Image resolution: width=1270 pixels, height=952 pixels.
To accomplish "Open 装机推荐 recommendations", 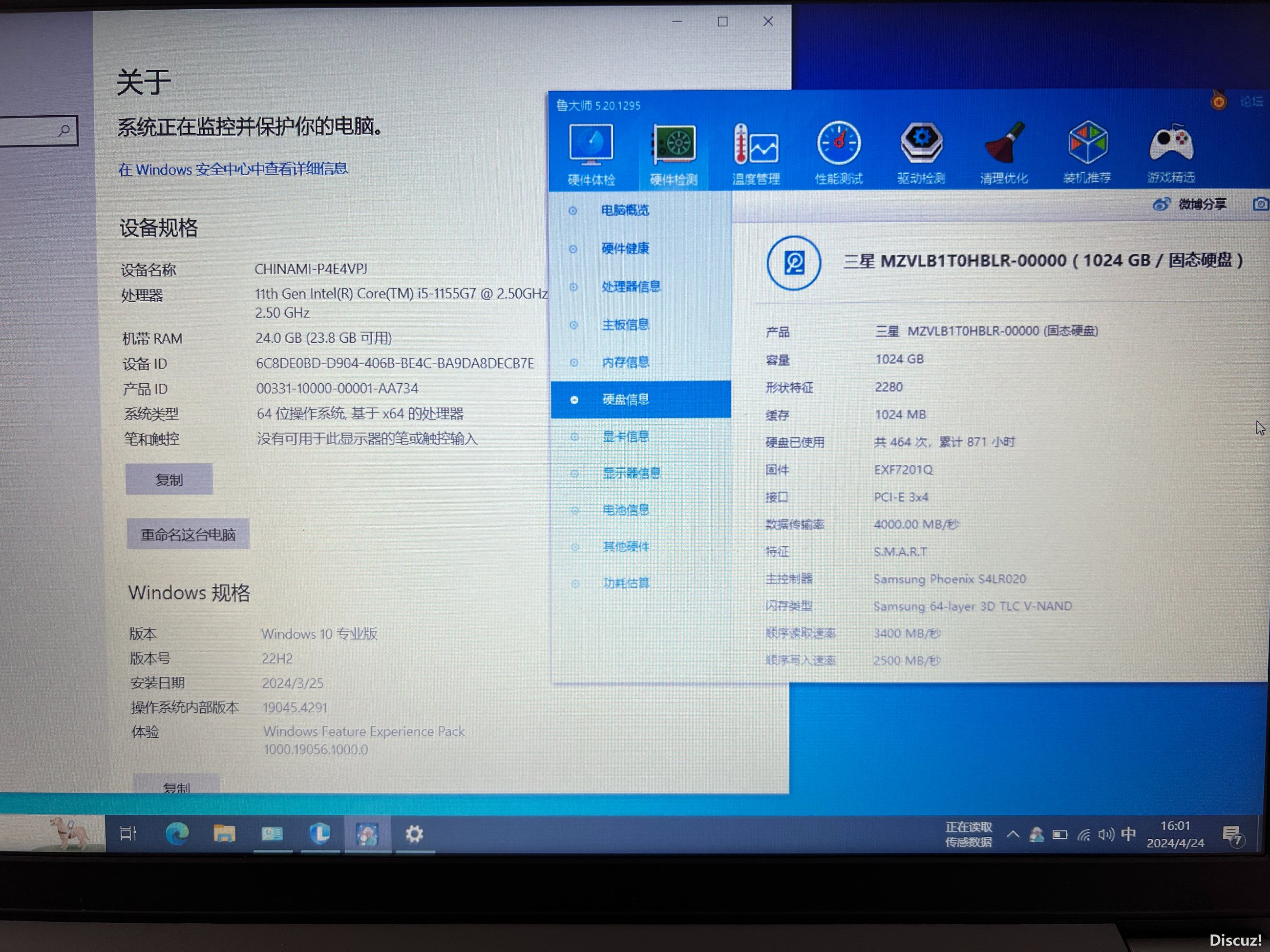I will [x=1087, y=151].
